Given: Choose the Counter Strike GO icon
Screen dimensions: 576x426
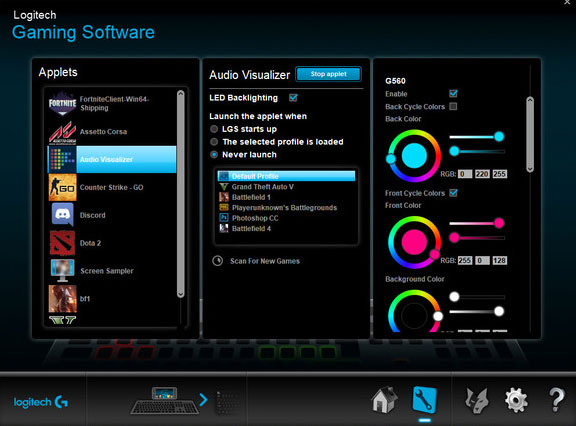Looking at the screenshot, I should [62, 187].
